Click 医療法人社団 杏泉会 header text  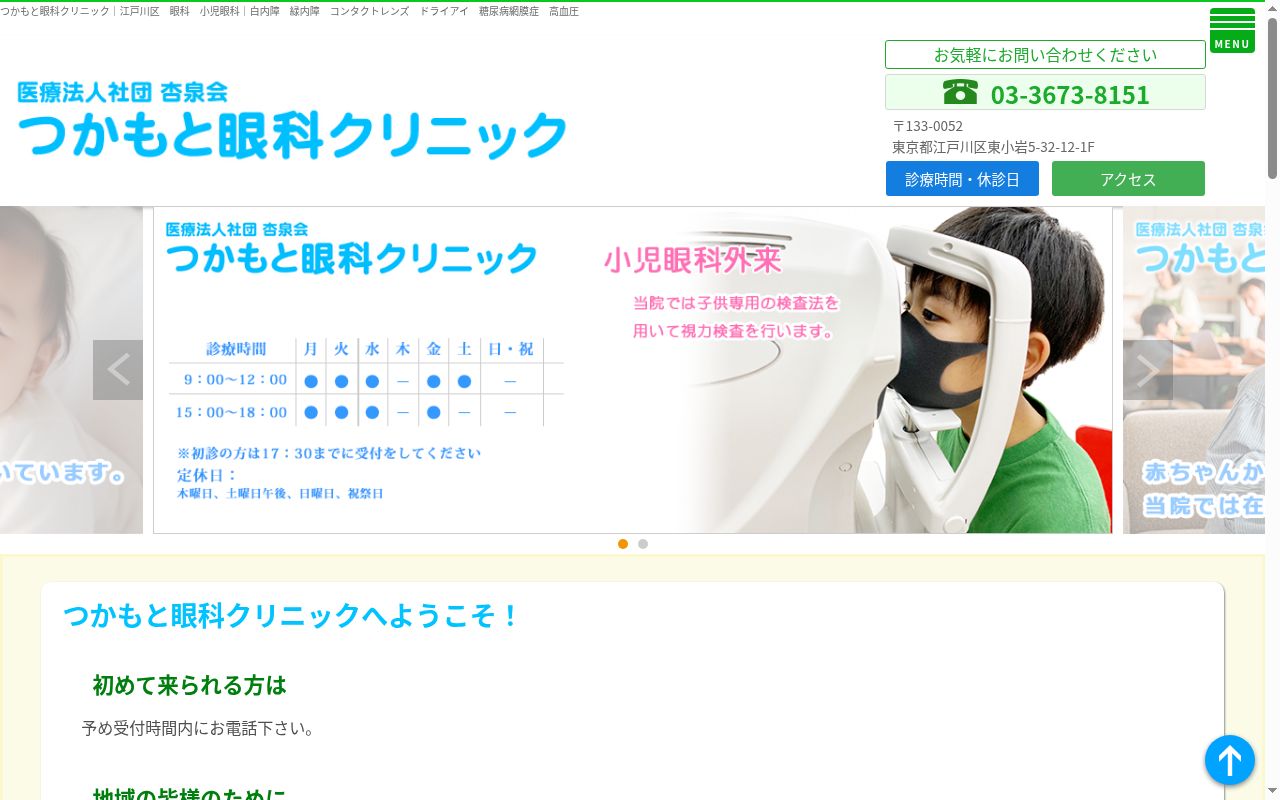pos(122,92)
